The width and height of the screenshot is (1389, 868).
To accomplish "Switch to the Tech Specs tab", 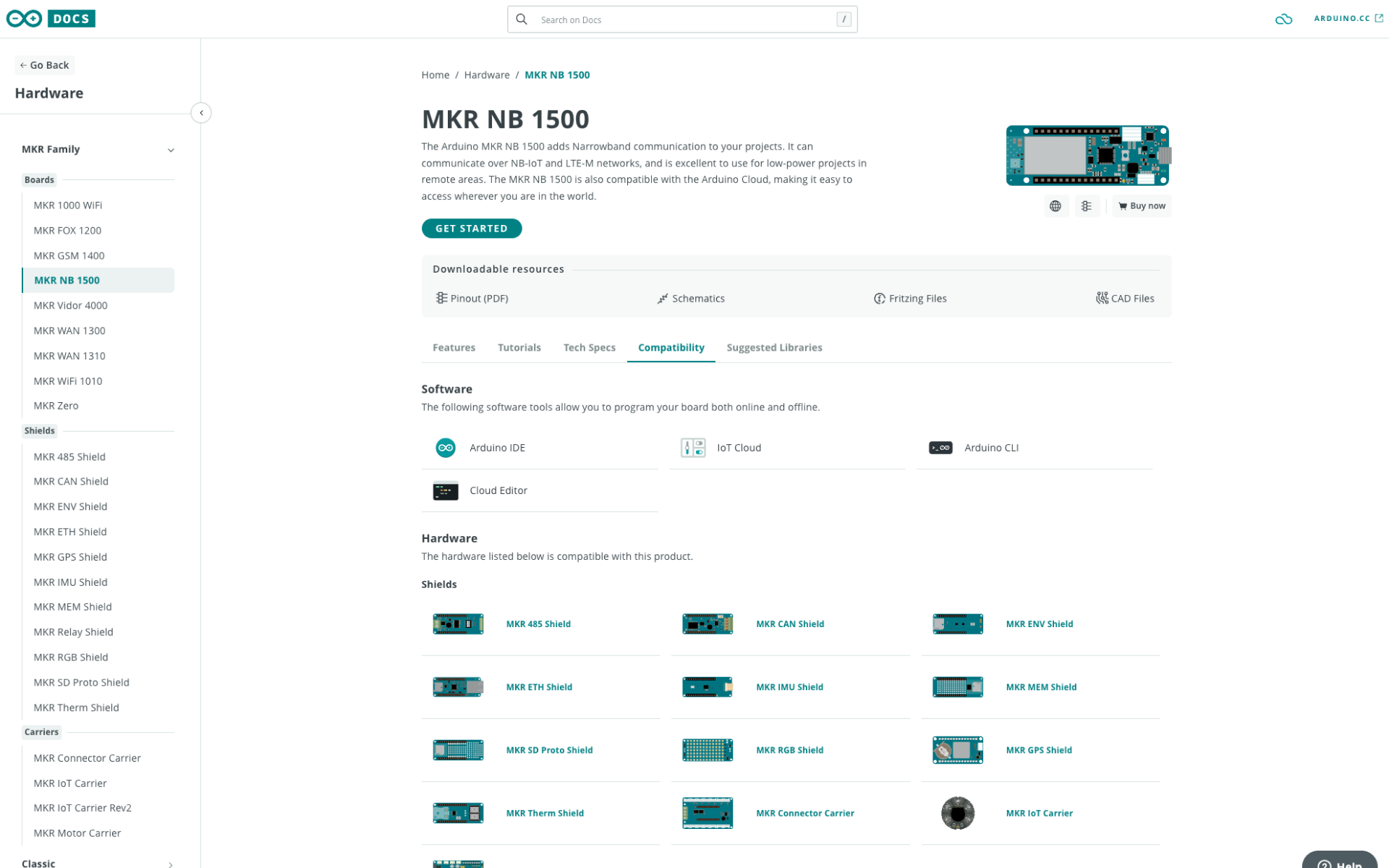I will [589, 348].
